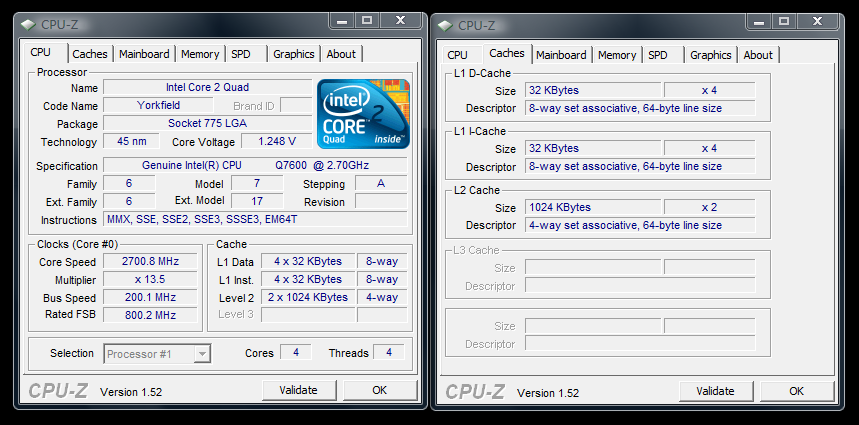
Task: Click the Stepping value 'A'
Action: pyautogui.click(x=381, y=183)
